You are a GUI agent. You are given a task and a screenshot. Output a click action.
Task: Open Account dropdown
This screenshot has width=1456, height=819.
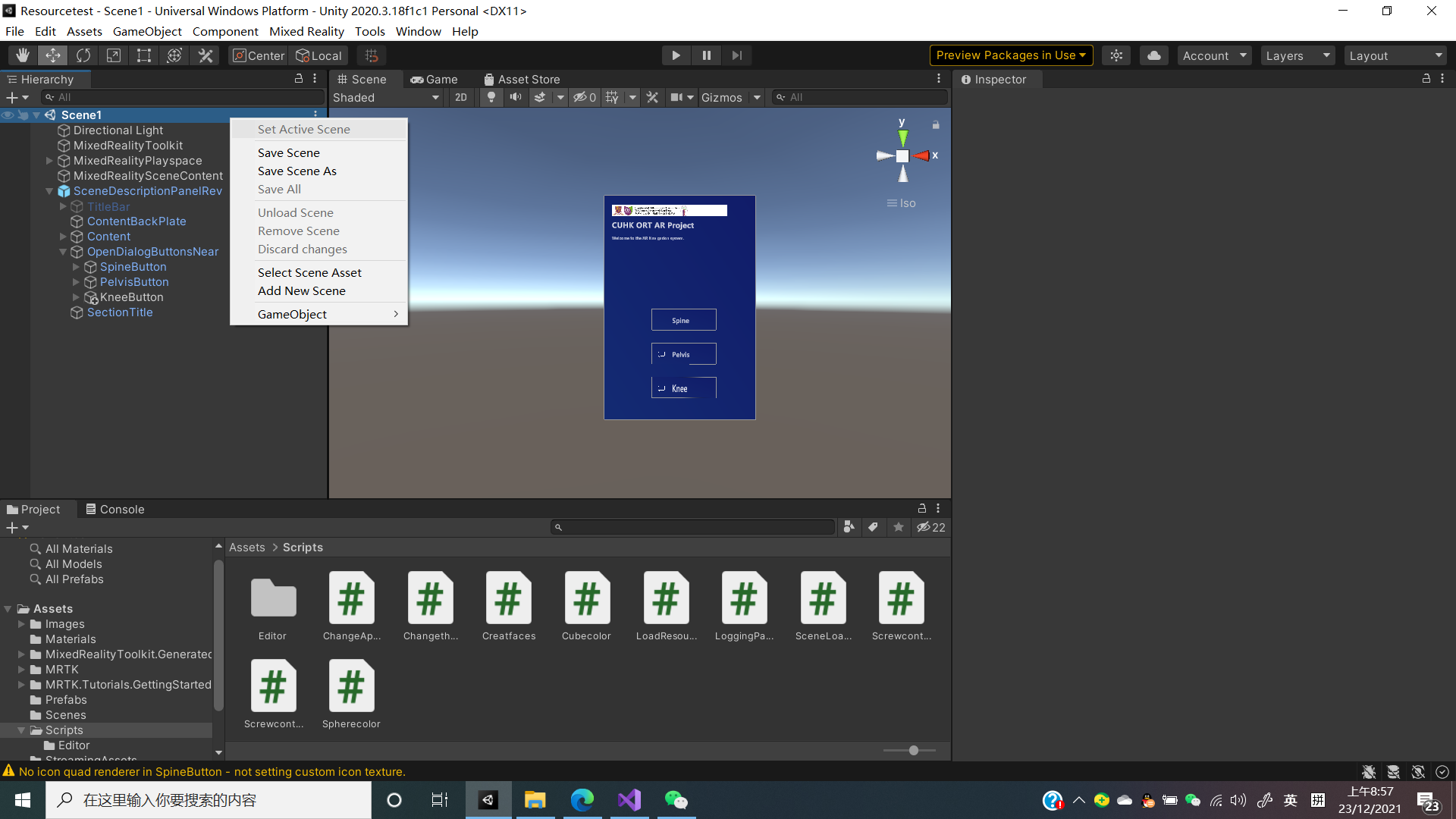click(x=1214, y=55)
